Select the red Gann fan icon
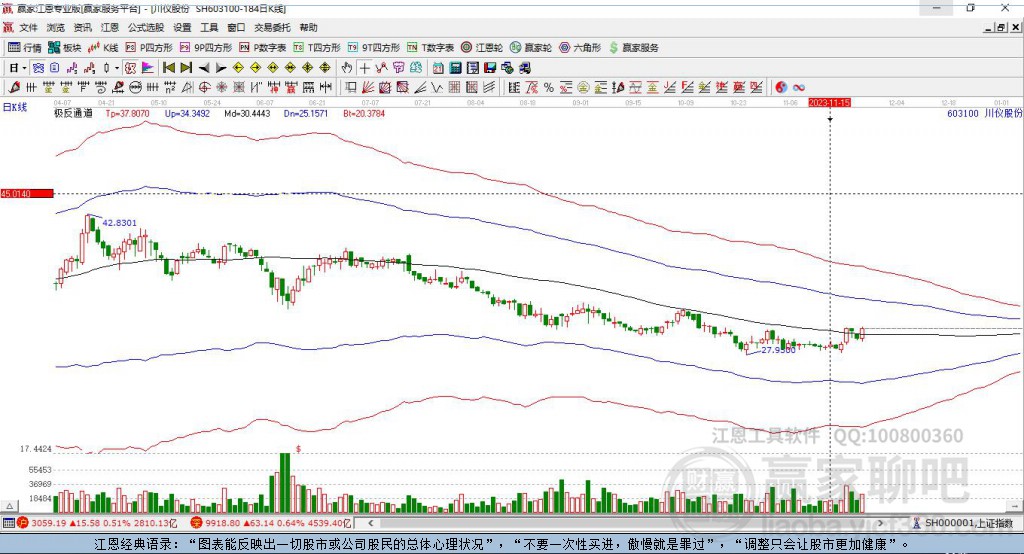This screenshot has height=554, width=1024. [x=368, y=88]
